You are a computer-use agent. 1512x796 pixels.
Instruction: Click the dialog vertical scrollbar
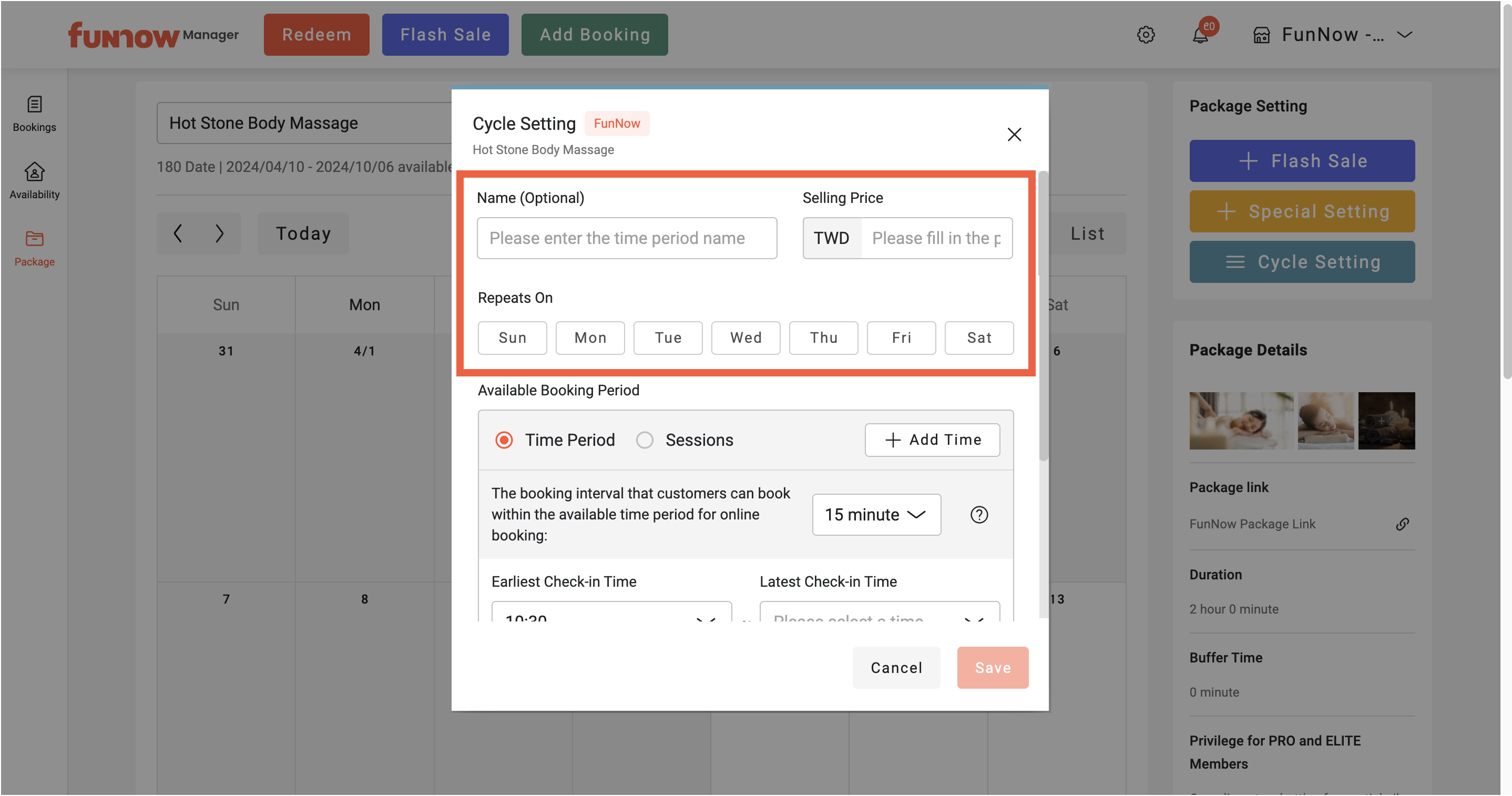click(x=1043, y=317)
